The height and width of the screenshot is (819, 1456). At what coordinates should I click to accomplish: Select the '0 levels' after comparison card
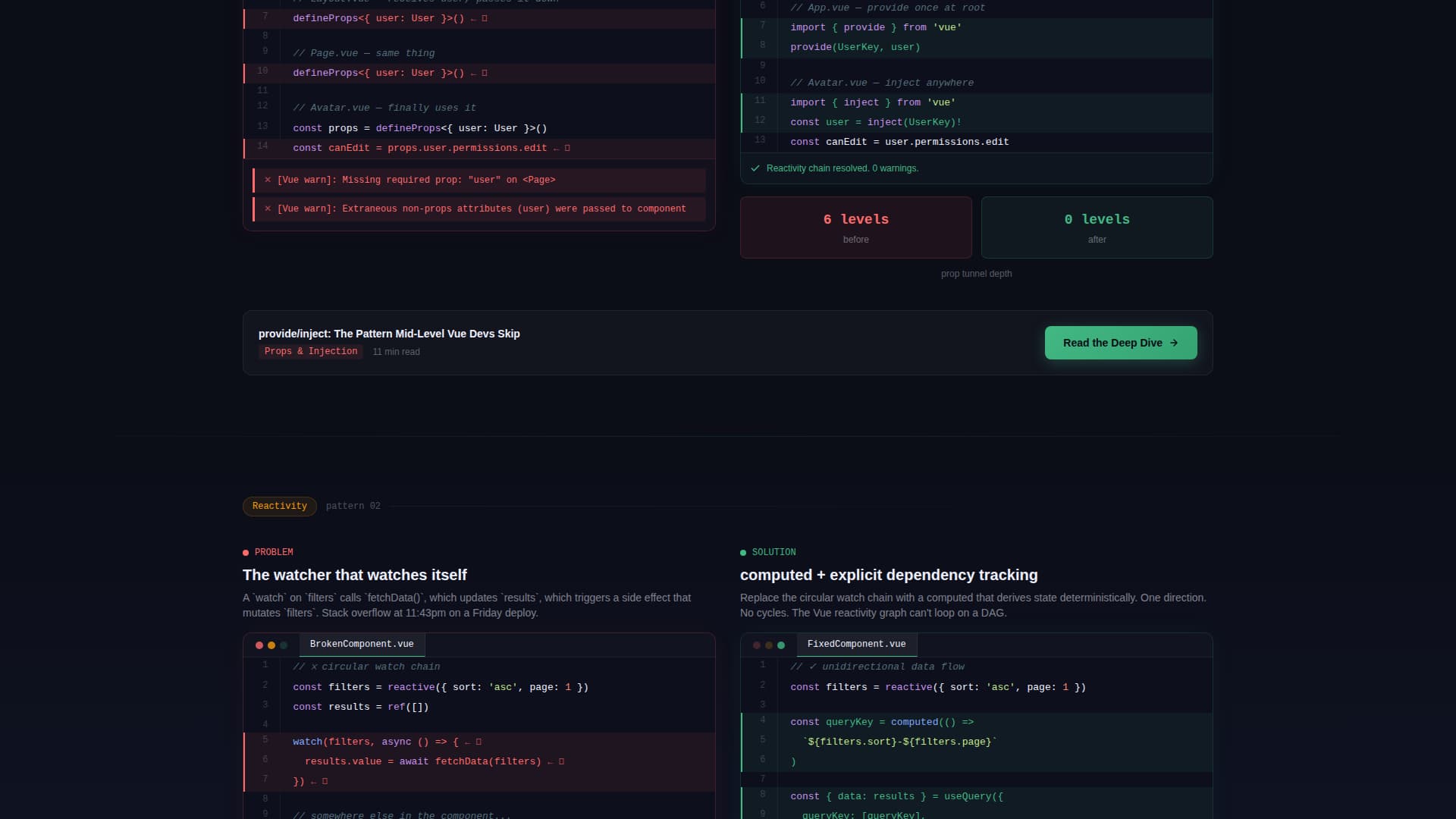click(x=1097, y=227)
